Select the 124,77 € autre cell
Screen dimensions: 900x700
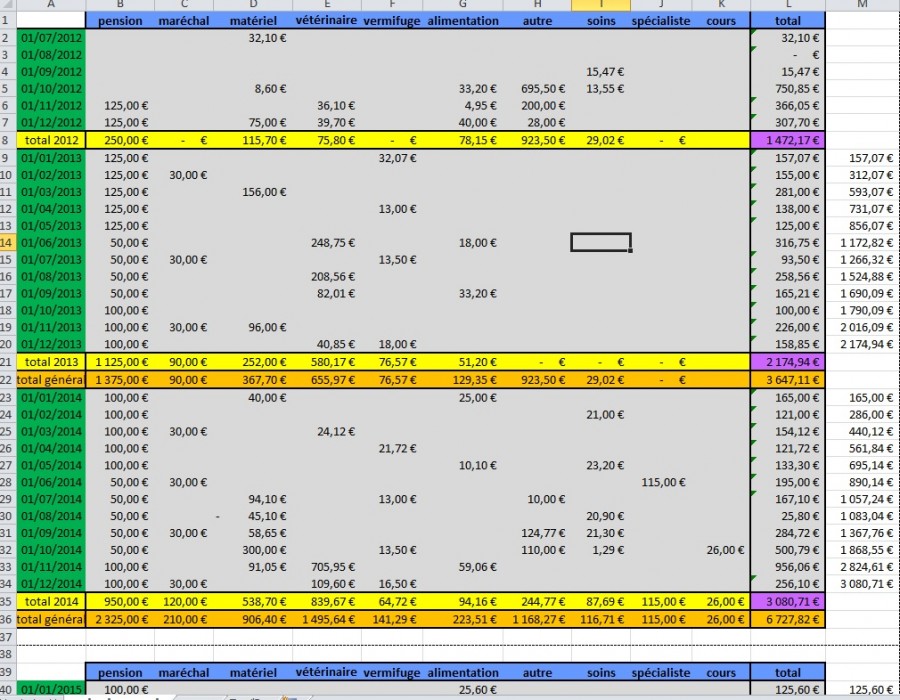coord(537,533)
